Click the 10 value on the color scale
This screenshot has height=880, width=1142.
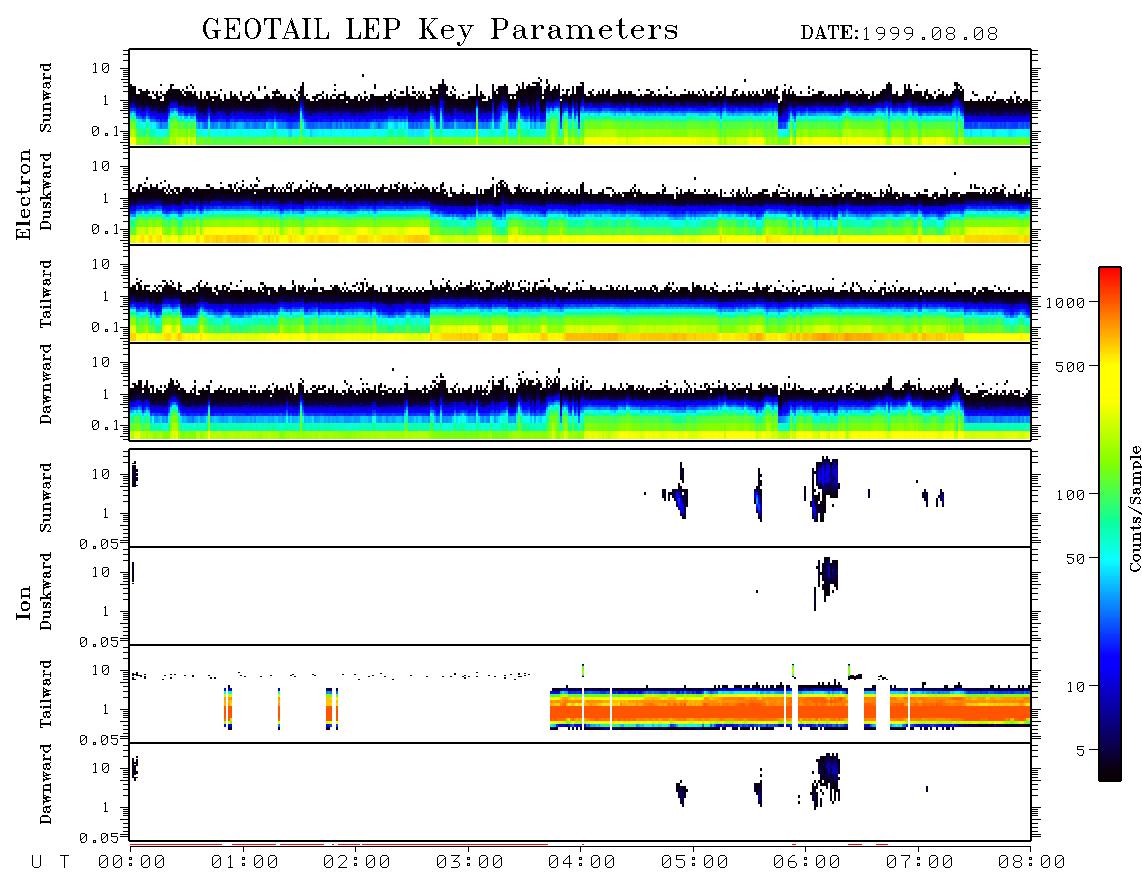point(1076,686)
